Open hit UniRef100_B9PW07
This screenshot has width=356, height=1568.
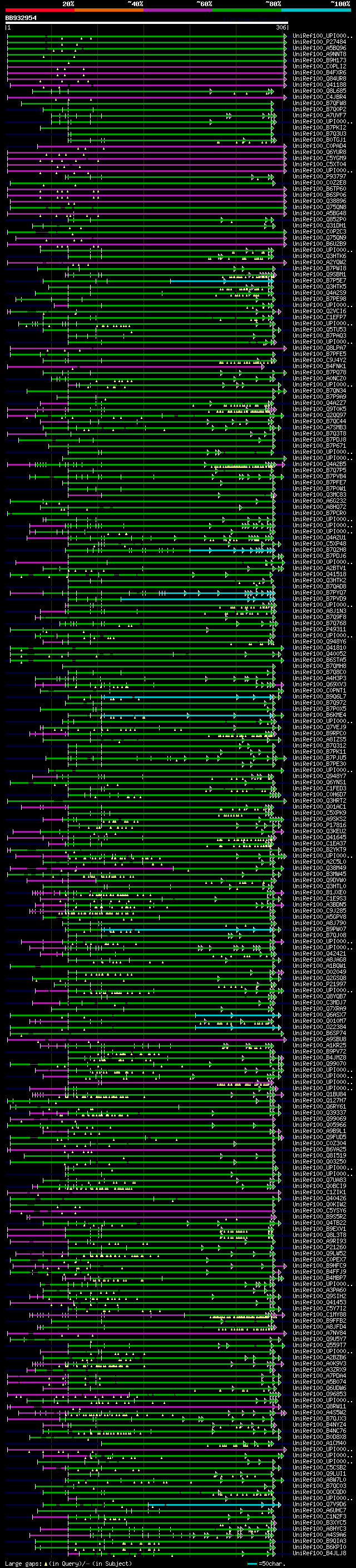coord(319,929)
